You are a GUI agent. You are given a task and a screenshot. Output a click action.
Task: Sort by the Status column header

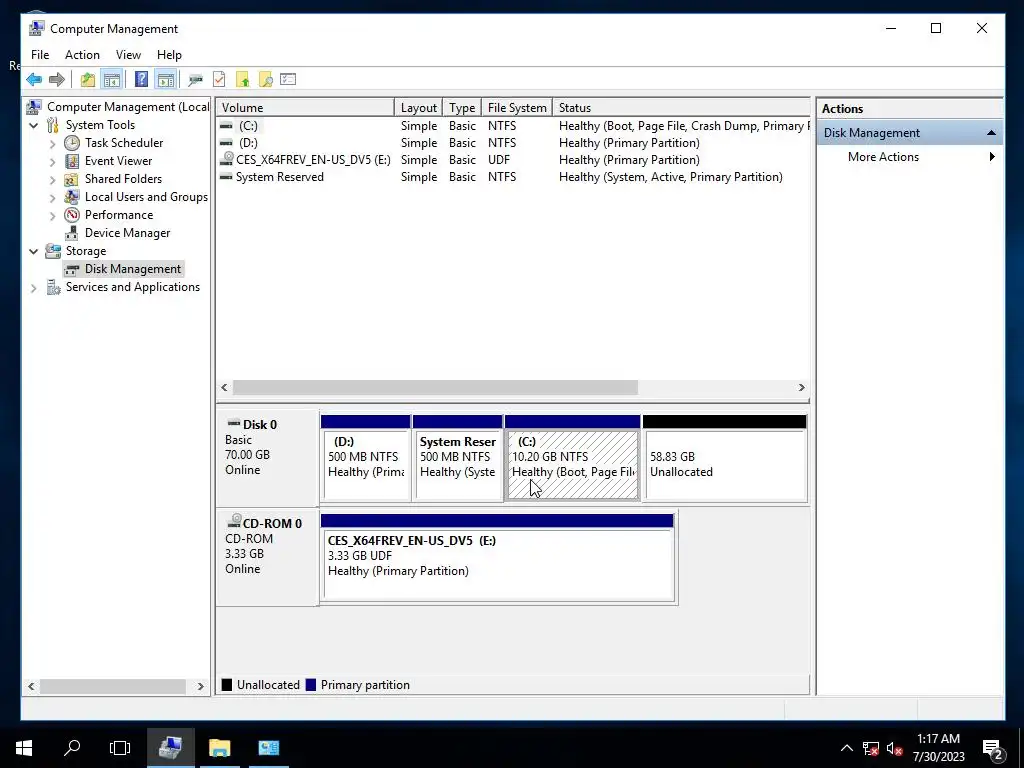click(682, 108)
